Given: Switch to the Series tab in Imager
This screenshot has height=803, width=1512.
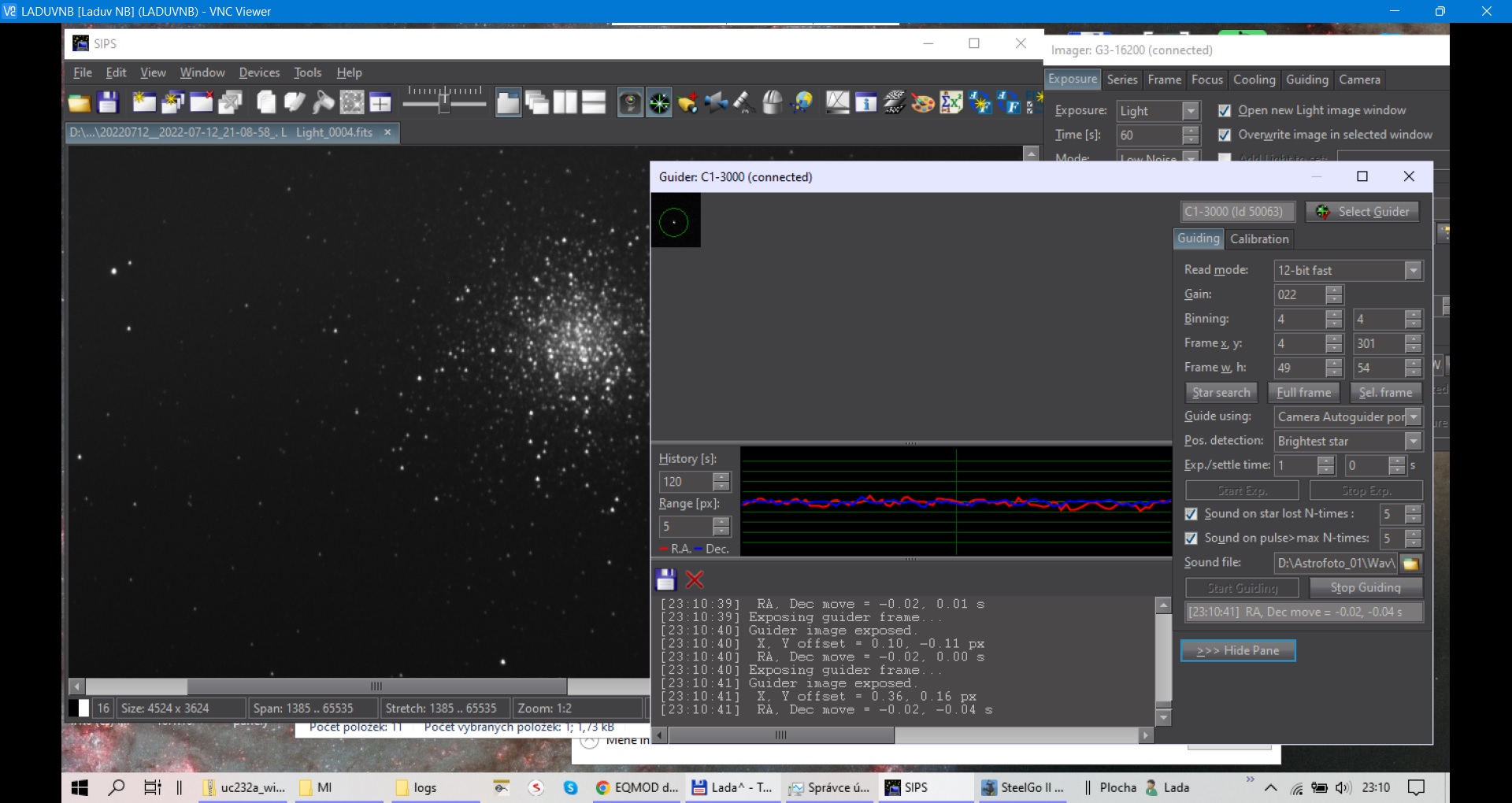Looking at the screenshot, I should tap(1121, 80).
